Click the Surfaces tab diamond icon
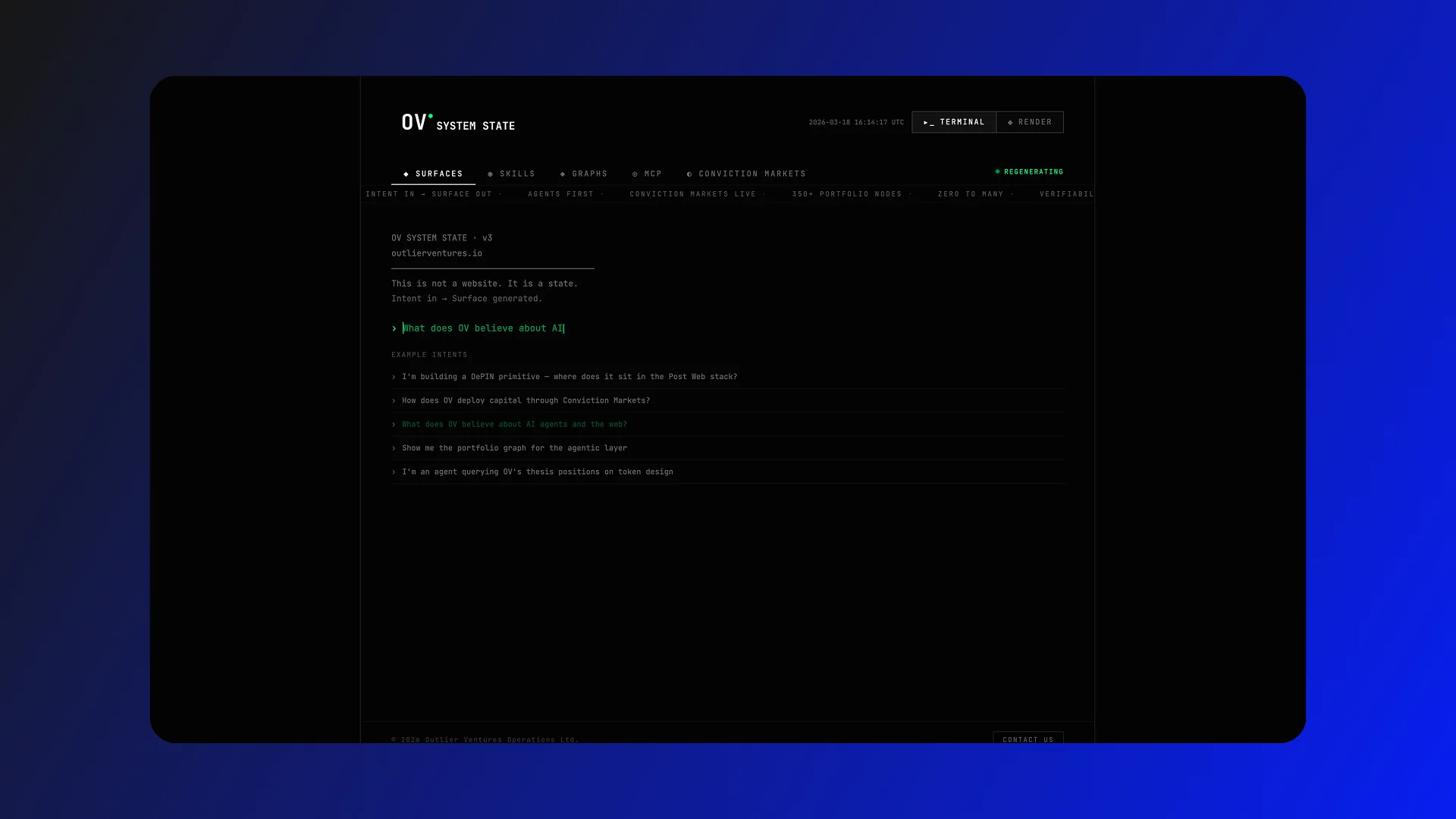 (406, 174)
